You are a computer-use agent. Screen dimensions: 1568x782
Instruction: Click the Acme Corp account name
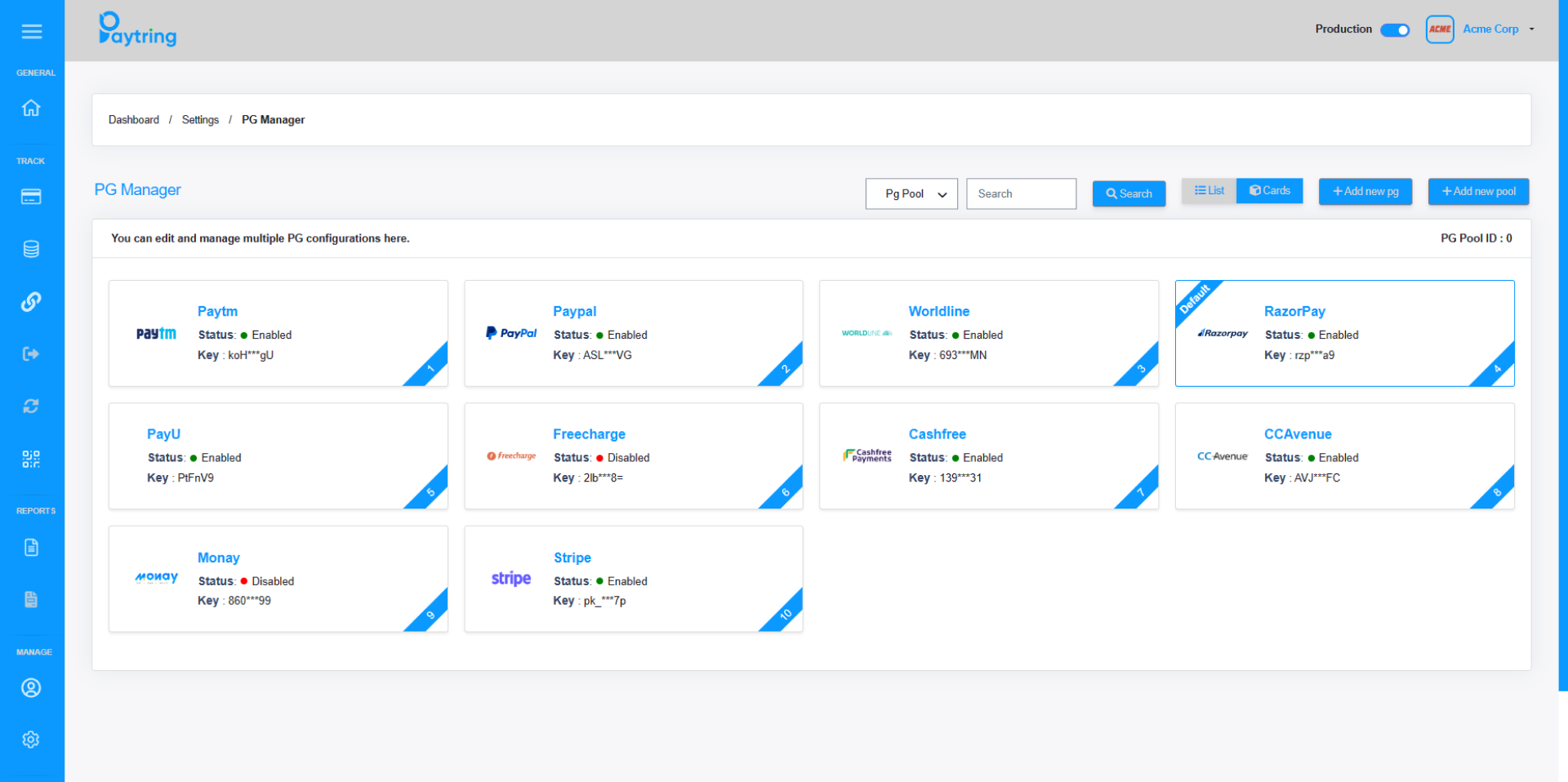pyautogui.click(x=1490, y=29)
